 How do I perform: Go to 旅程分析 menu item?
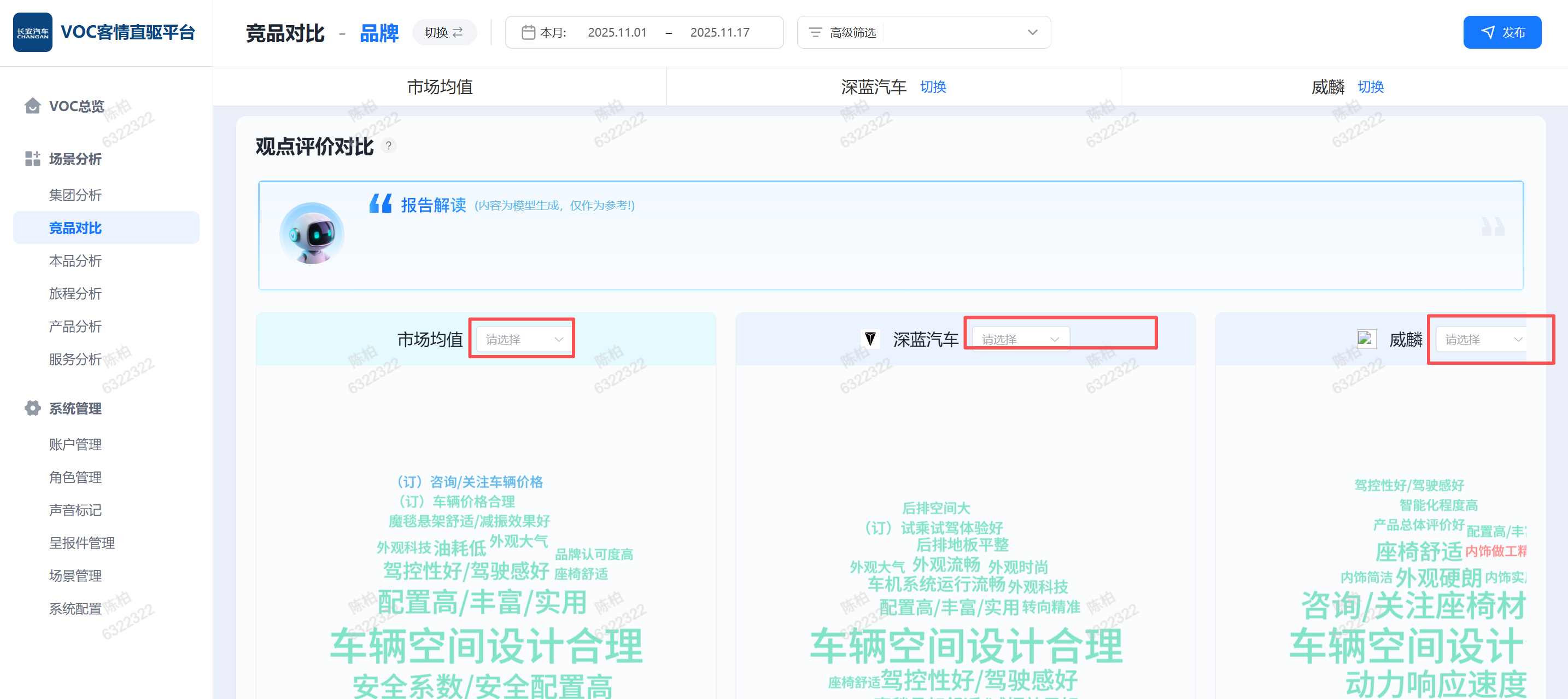75,294
